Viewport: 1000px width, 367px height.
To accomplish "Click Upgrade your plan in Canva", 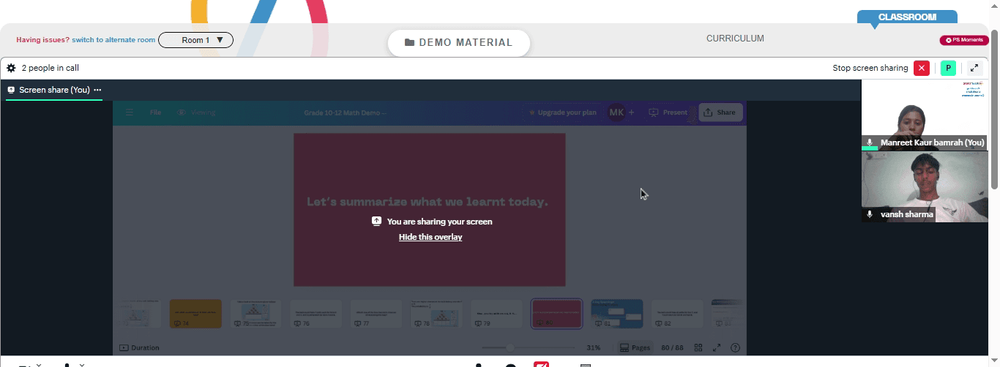I will [562, 112].
